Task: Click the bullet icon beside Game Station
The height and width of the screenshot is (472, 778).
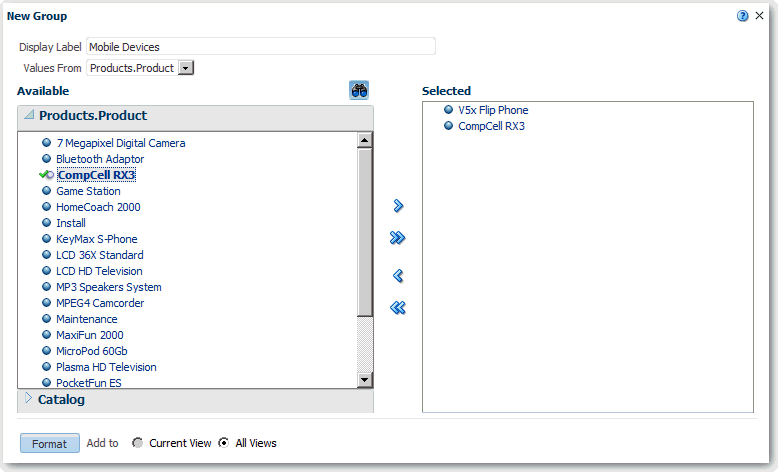Action: coord(47,191)
